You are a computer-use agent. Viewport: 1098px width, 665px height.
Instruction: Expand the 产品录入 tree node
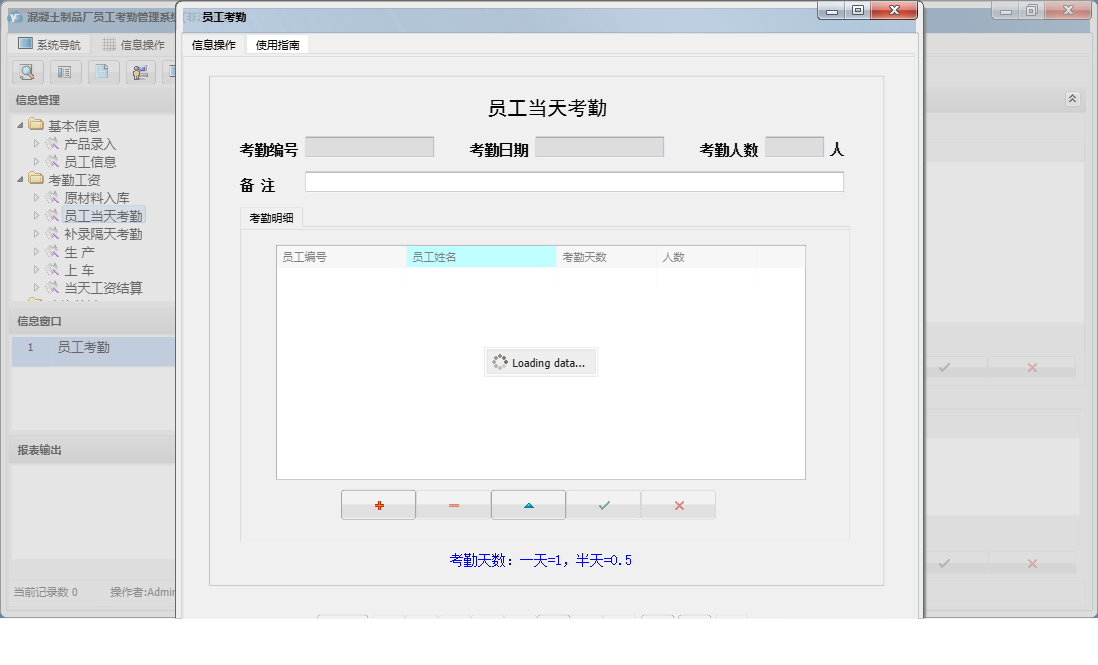point(38,143)
